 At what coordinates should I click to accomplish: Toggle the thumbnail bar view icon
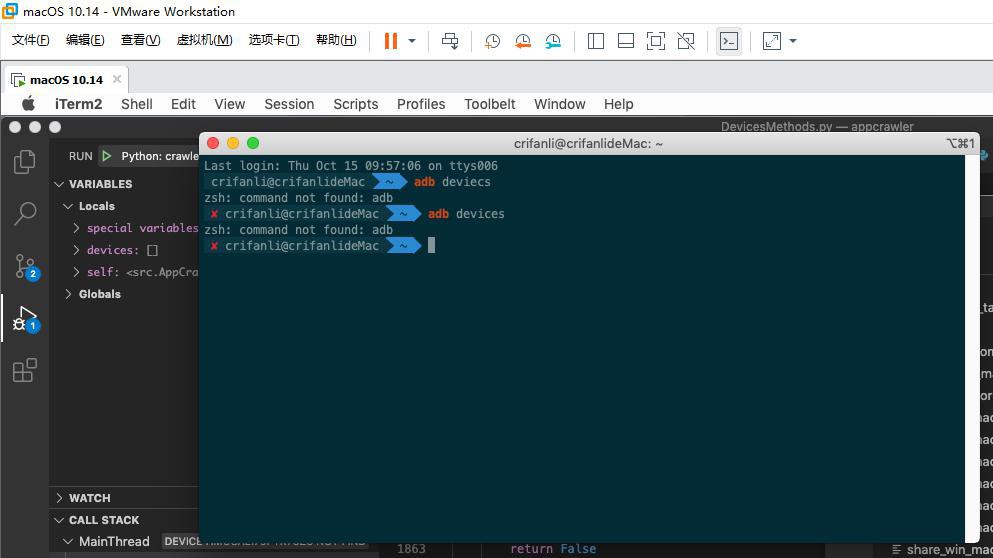(x=626, y=41)
